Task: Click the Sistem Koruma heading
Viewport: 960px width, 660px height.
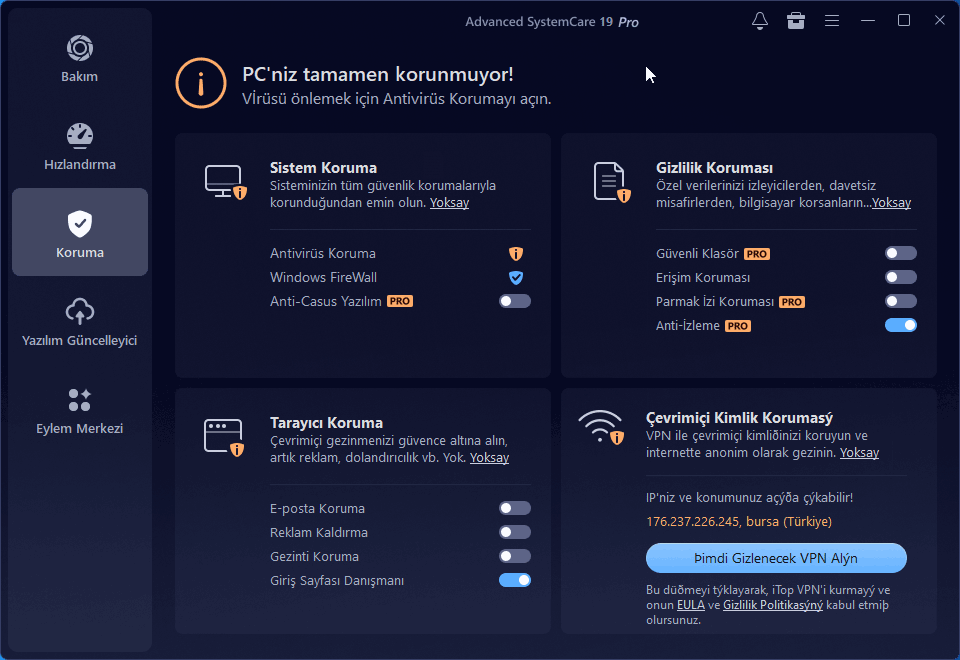Action: 323,168
